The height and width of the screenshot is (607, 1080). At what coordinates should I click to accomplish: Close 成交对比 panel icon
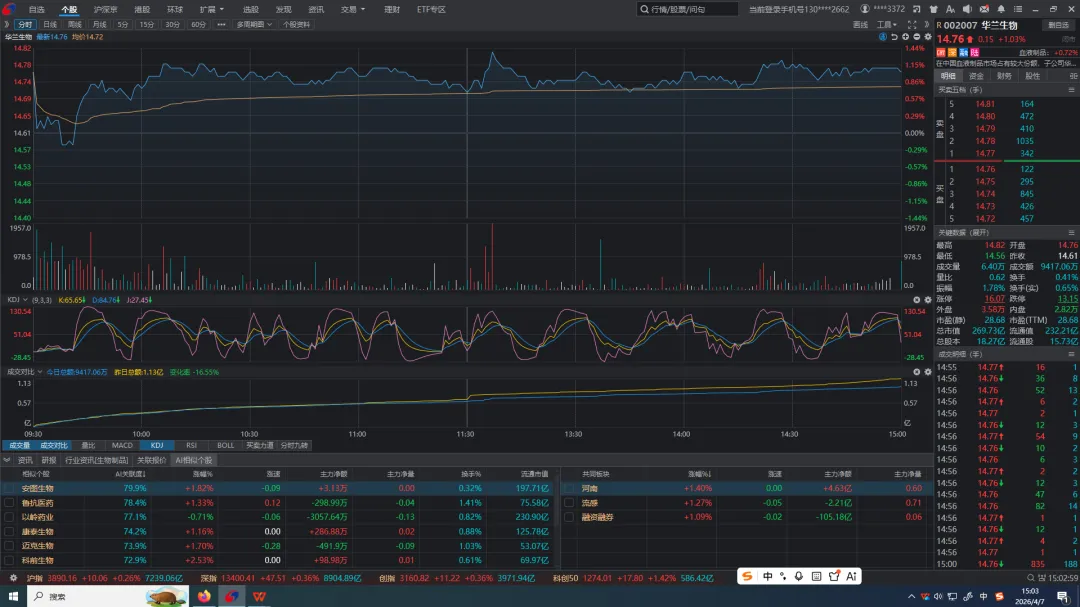(x=917, y=371)
